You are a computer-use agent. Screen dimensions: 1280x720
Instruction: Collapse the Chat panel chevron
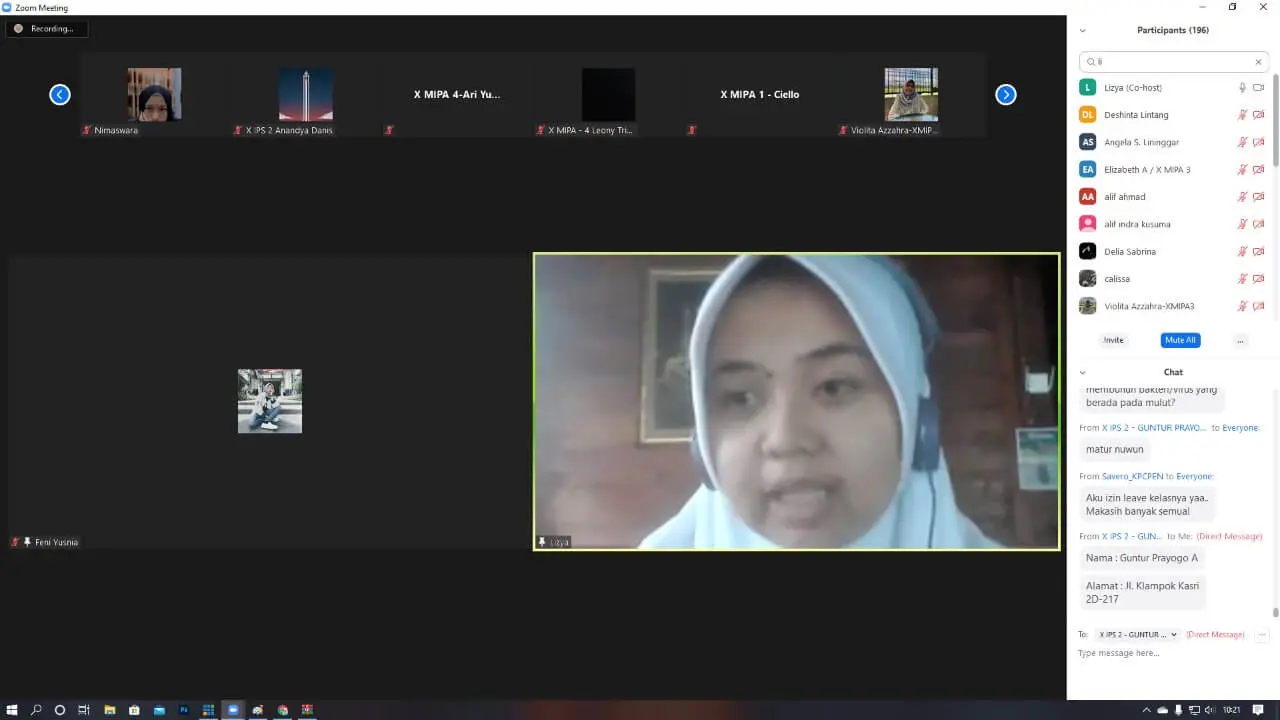pyautogui.click(x=1082, y=372)
